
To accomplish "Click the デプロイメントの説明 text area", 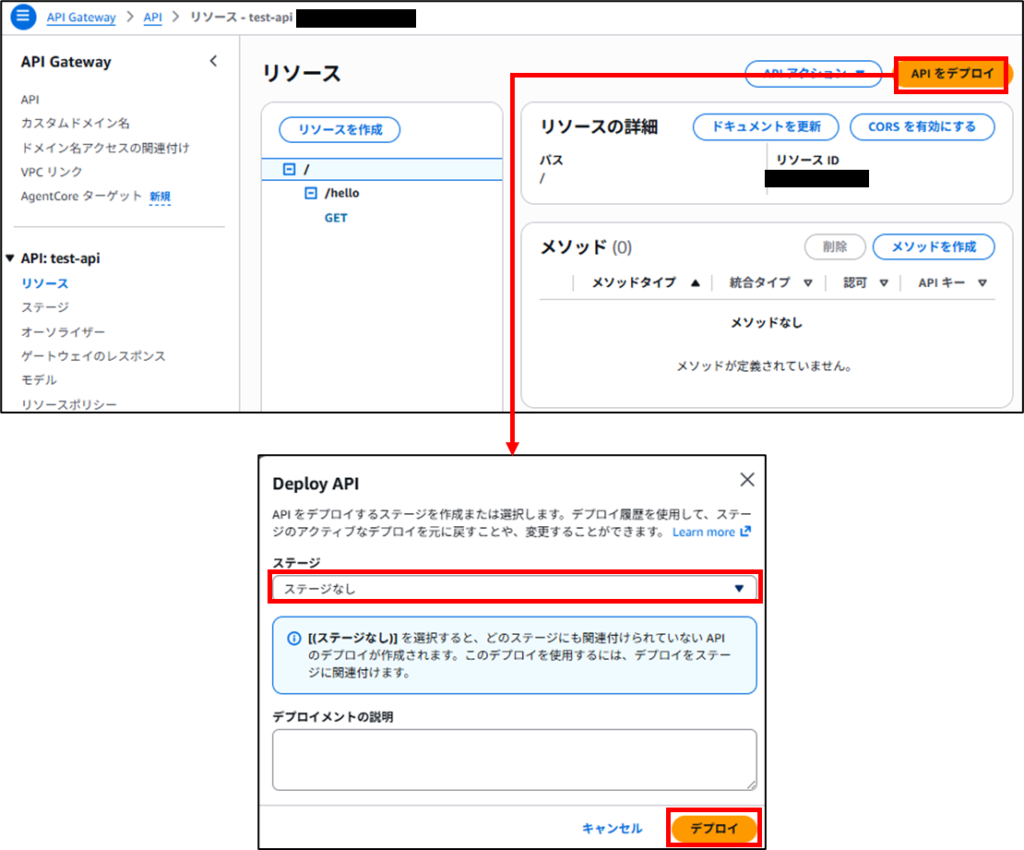I will click(x=514, y=759).
